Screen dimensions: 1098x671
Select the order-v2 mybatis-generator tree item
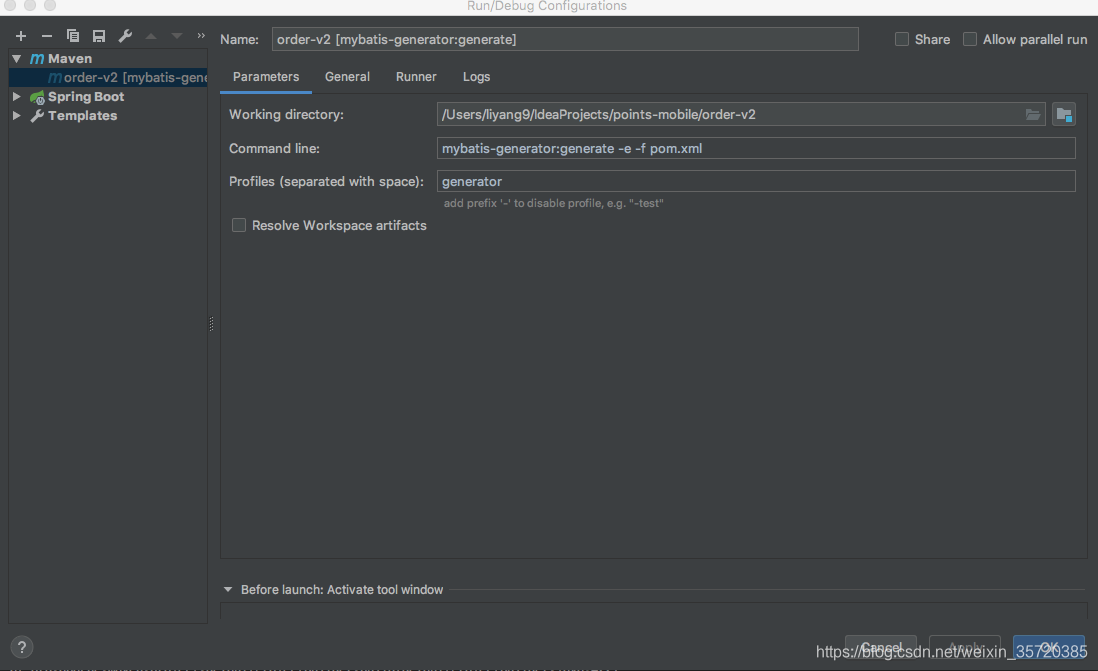tap(109, 77)
